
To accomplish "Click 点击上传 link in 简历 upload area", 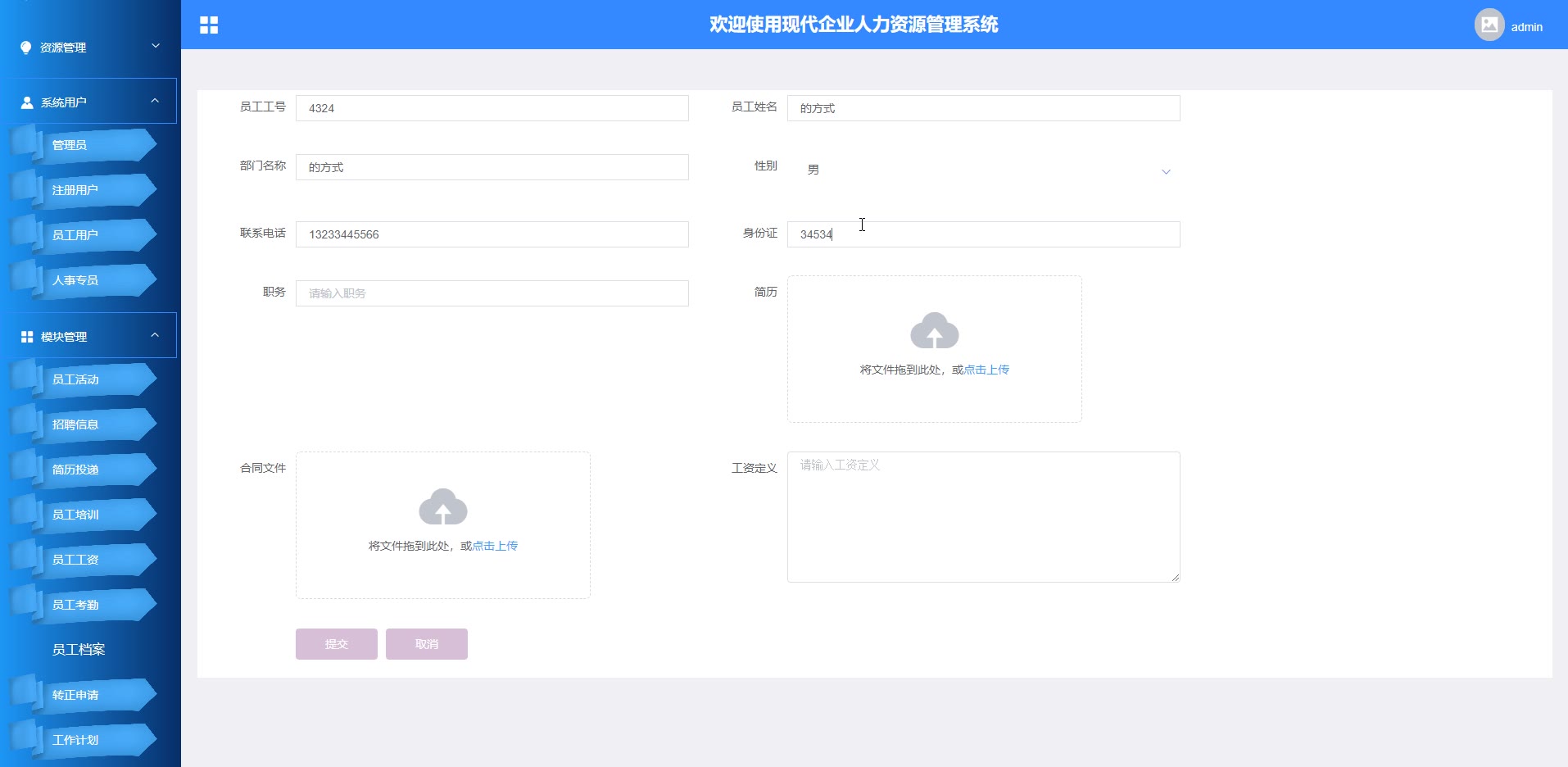I will 986,370.
